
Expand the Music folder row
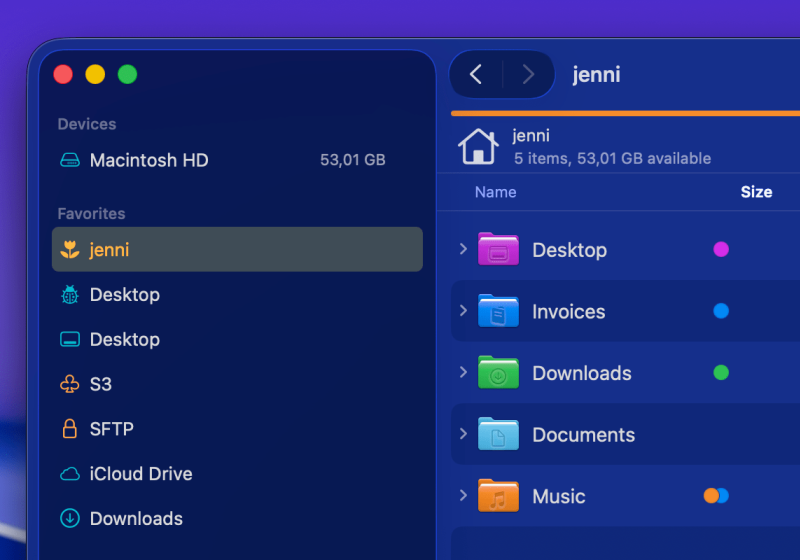tap(463, 496)
